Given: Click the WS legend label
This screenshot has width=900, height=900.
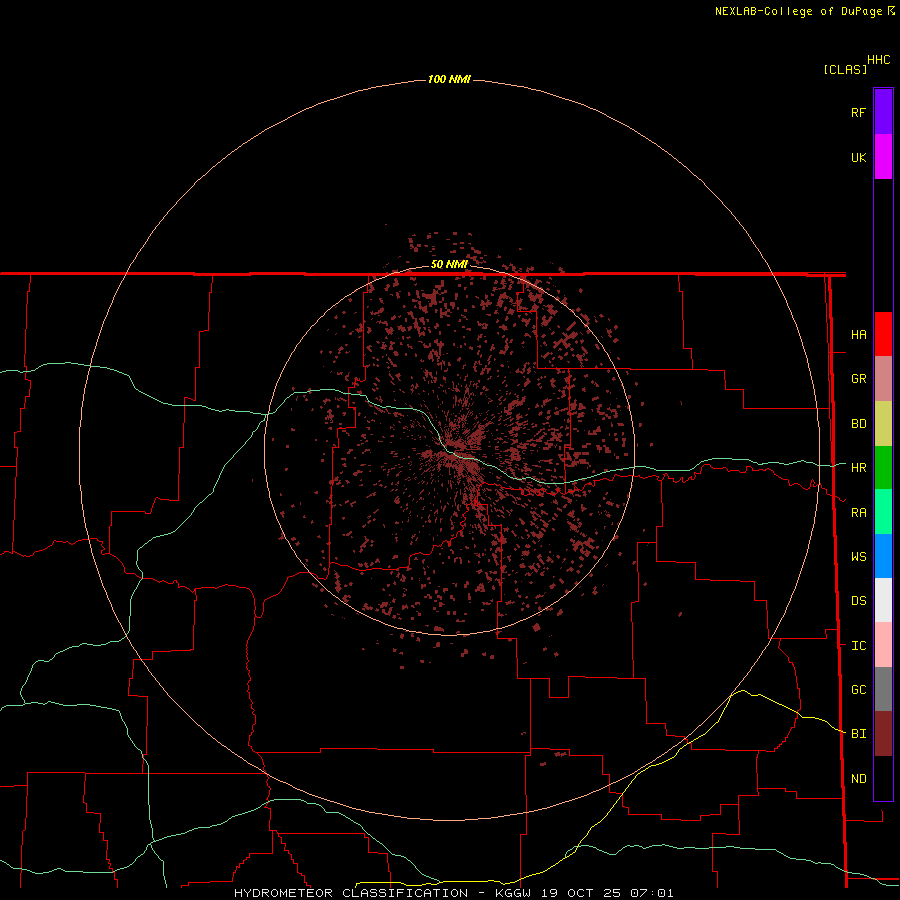Looking at the screenshot, I should (x=858, y=556).
